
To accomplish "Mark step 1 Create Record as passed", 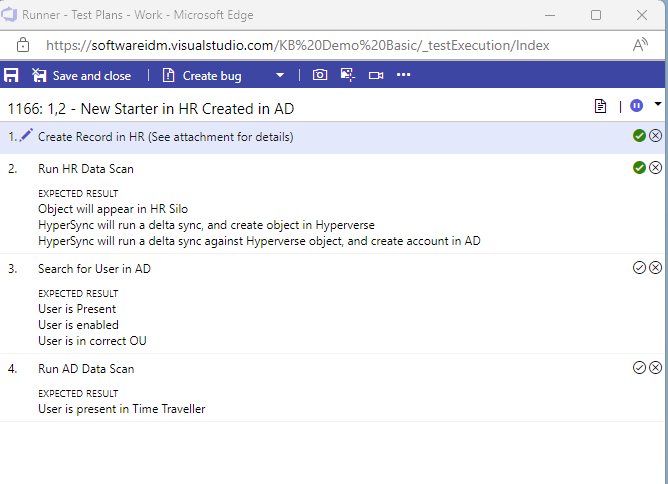I will pos(639,136).
